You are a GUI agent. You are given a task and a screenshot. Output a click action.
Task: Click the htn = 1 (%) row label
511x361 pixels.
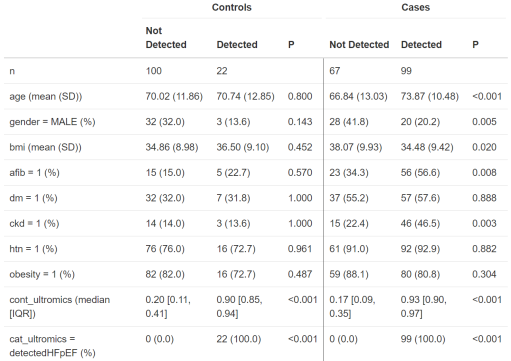33,249
